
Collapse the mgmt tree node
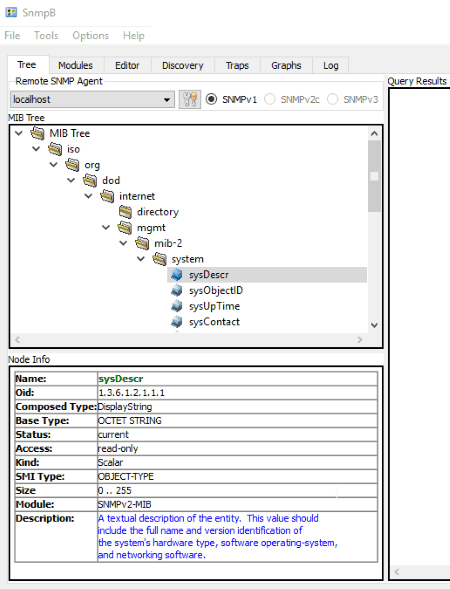106,228
